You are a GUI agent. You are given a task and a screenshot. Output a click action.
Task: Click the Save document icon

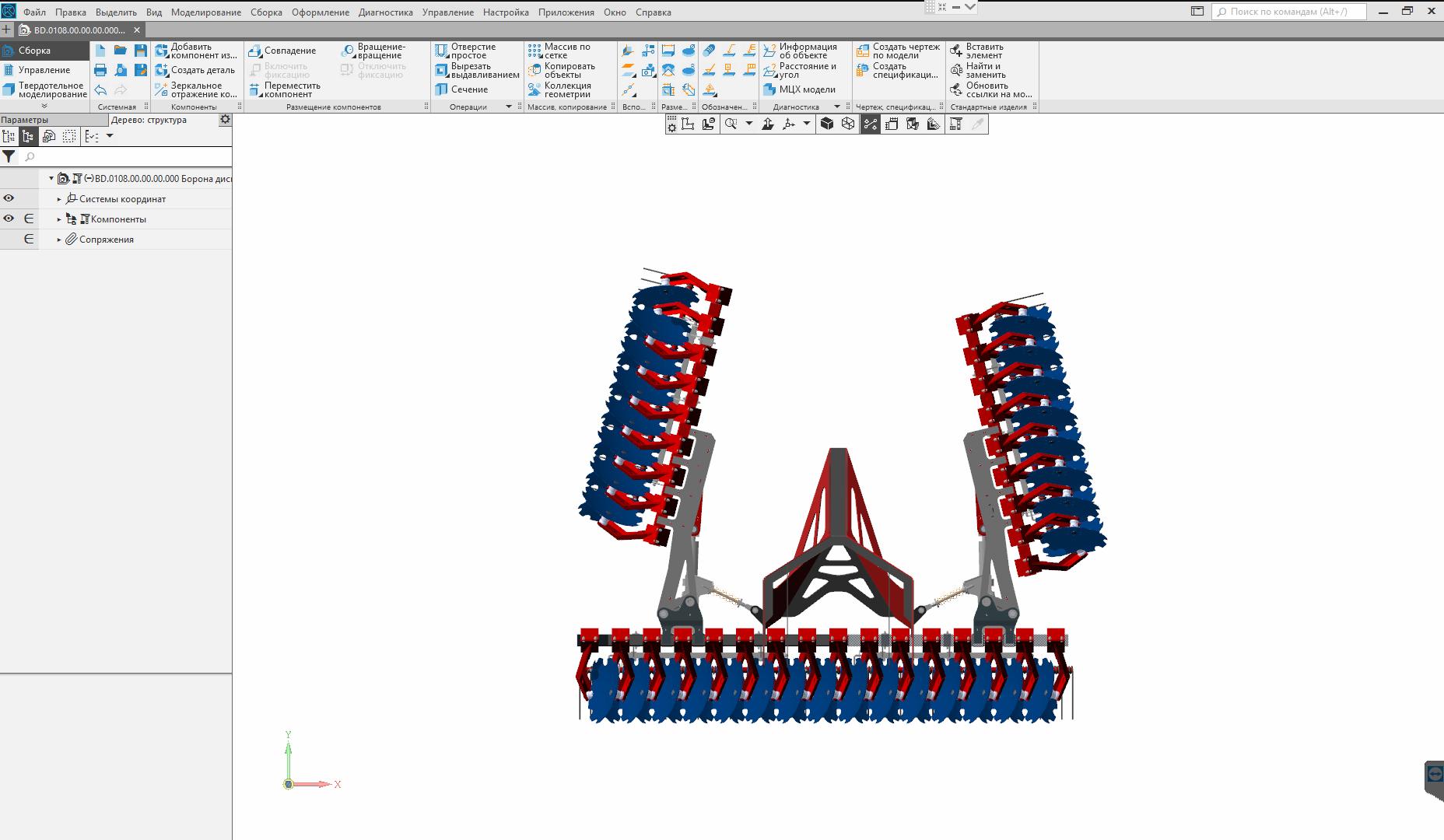coord(140,51)
